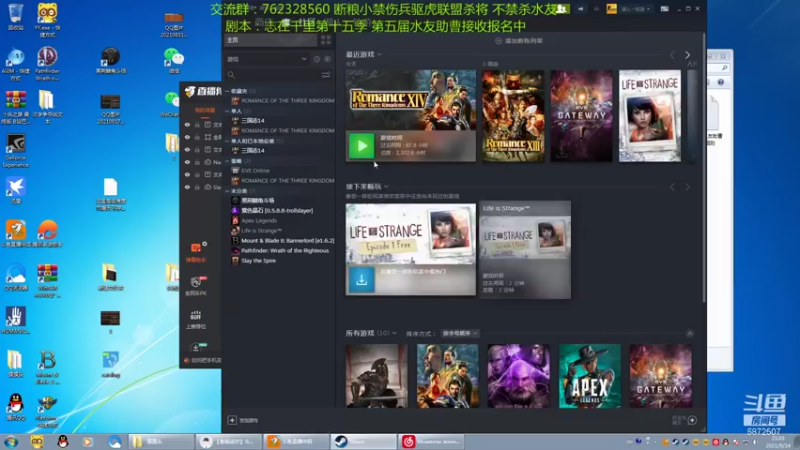This screenshot has height=450, width=800.
Task: Open EVE Gateway cover in recent games shelf
Action: point(581,116)
